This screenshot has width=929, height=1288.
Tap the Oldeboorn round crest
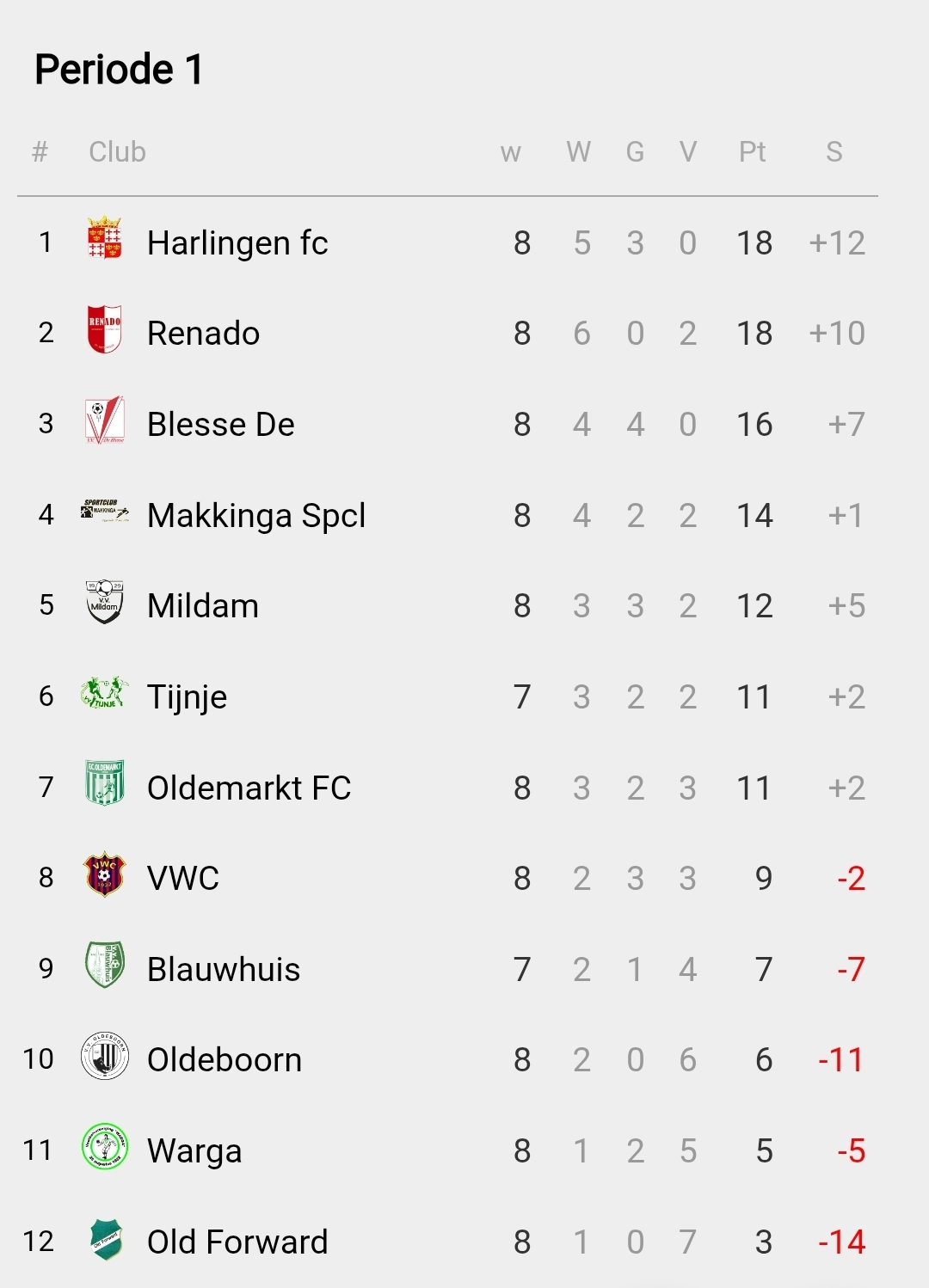point(104,1056)
